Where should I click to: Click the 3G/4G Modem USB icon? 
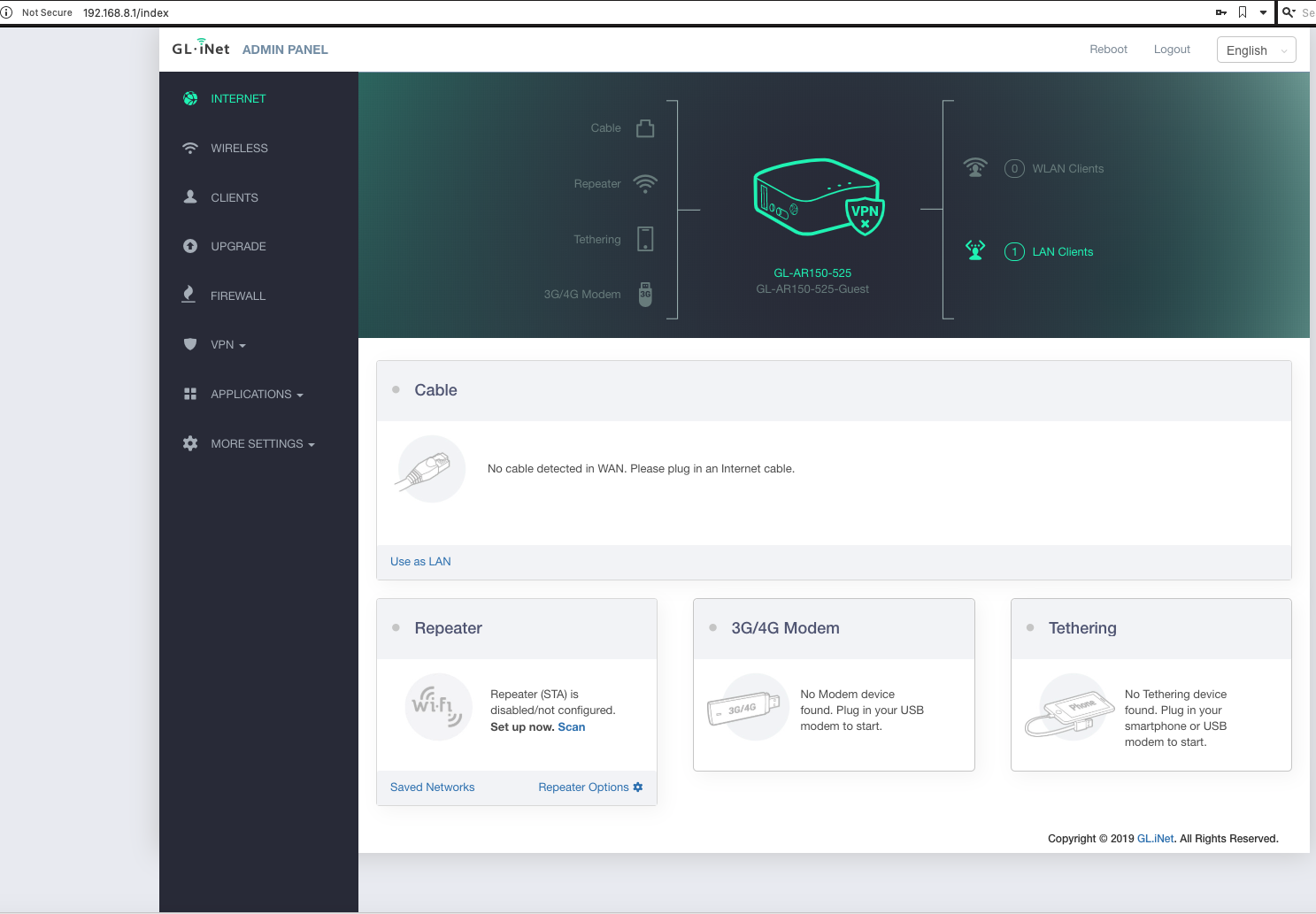[645, 295]
